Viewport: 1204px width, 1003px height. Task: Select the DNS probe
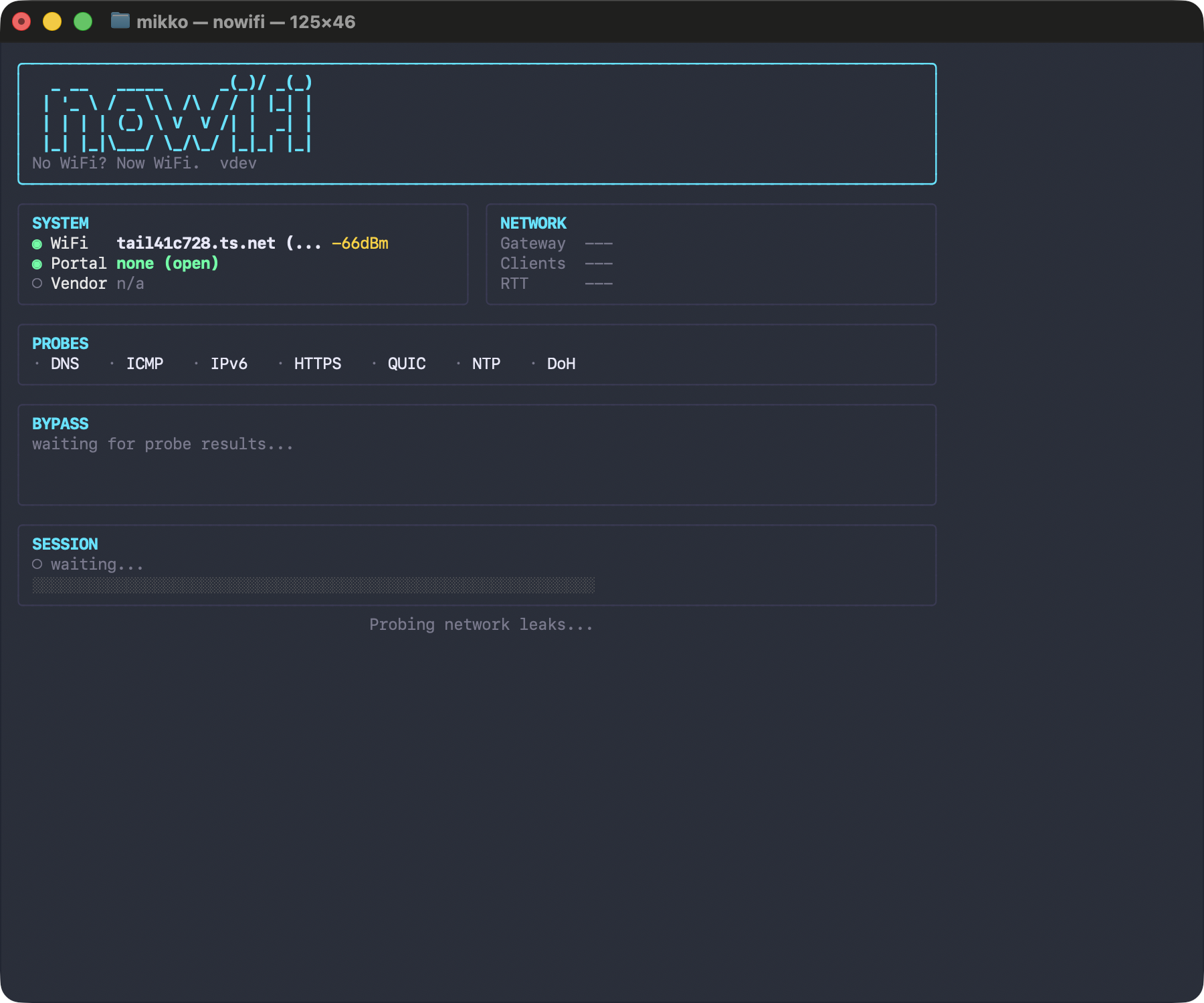click(65, 364)
